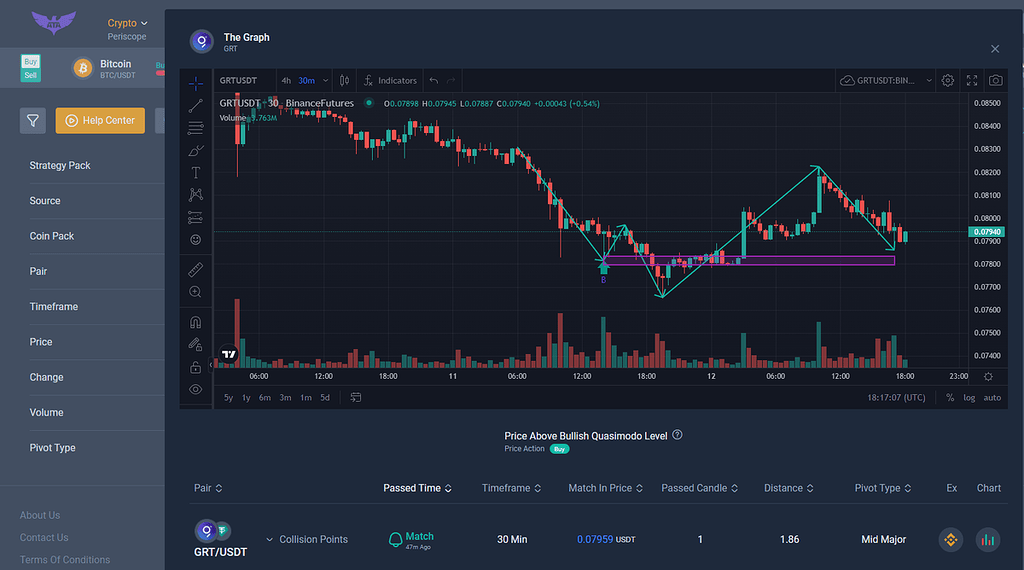Click the undo arrow in chart toolbar
The height and width of the screenshot is (570, 1024).
point(434,80)
